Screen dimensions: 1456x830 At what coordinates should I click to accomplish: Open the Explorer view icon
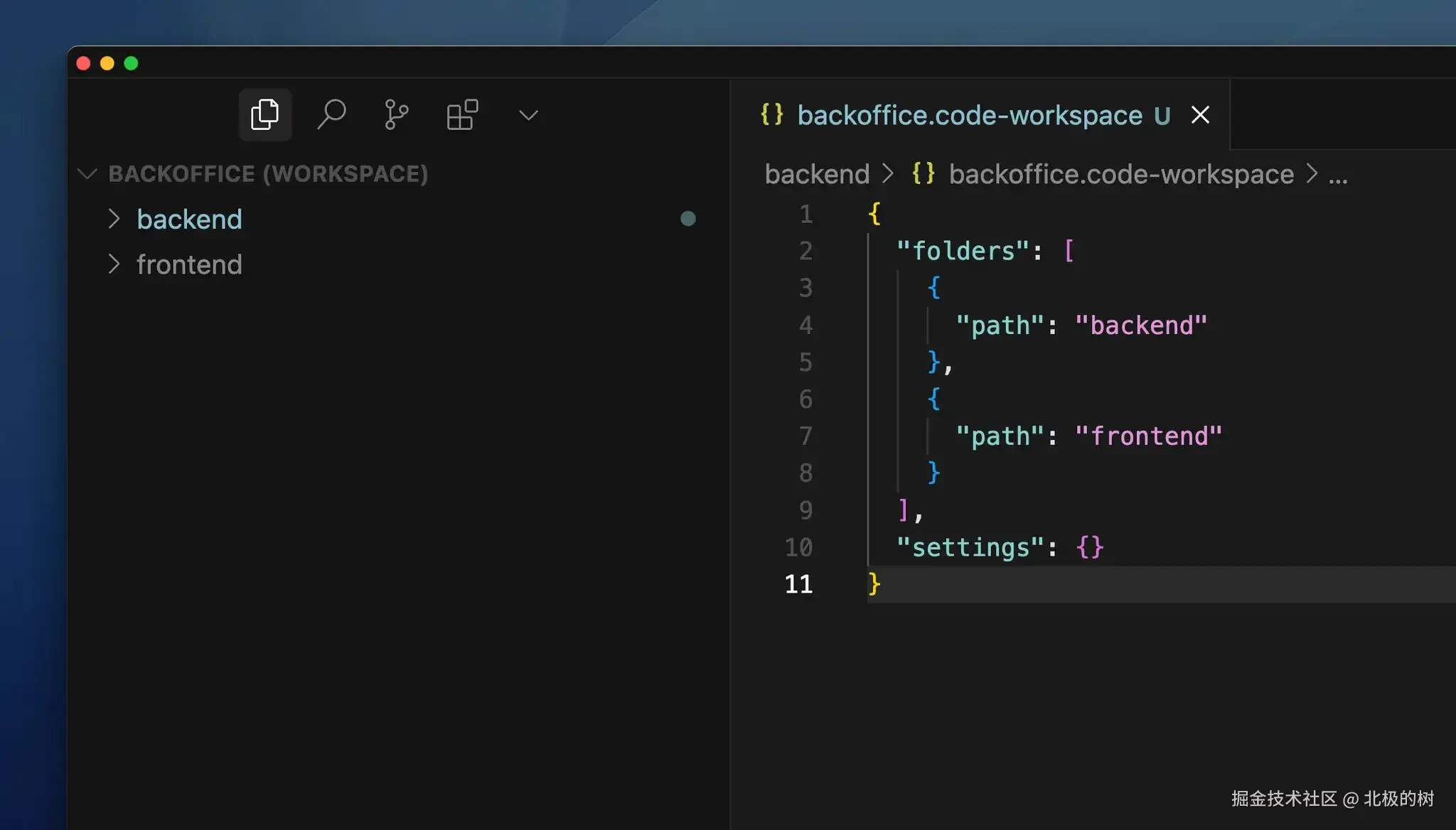pos(264,114)
